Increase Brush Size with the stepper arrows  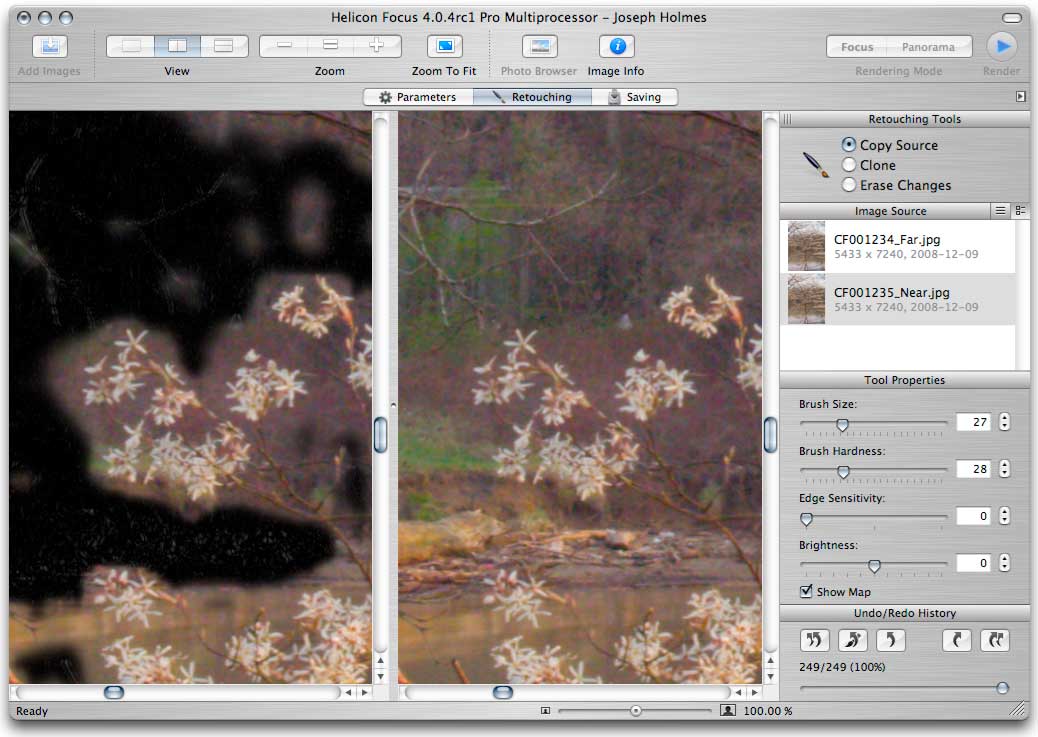point(1004,418)
